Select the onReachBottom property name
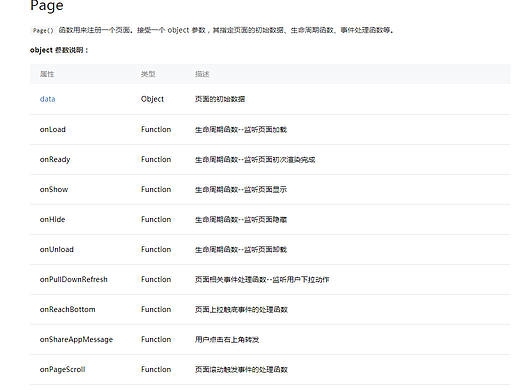 (67, 309)
